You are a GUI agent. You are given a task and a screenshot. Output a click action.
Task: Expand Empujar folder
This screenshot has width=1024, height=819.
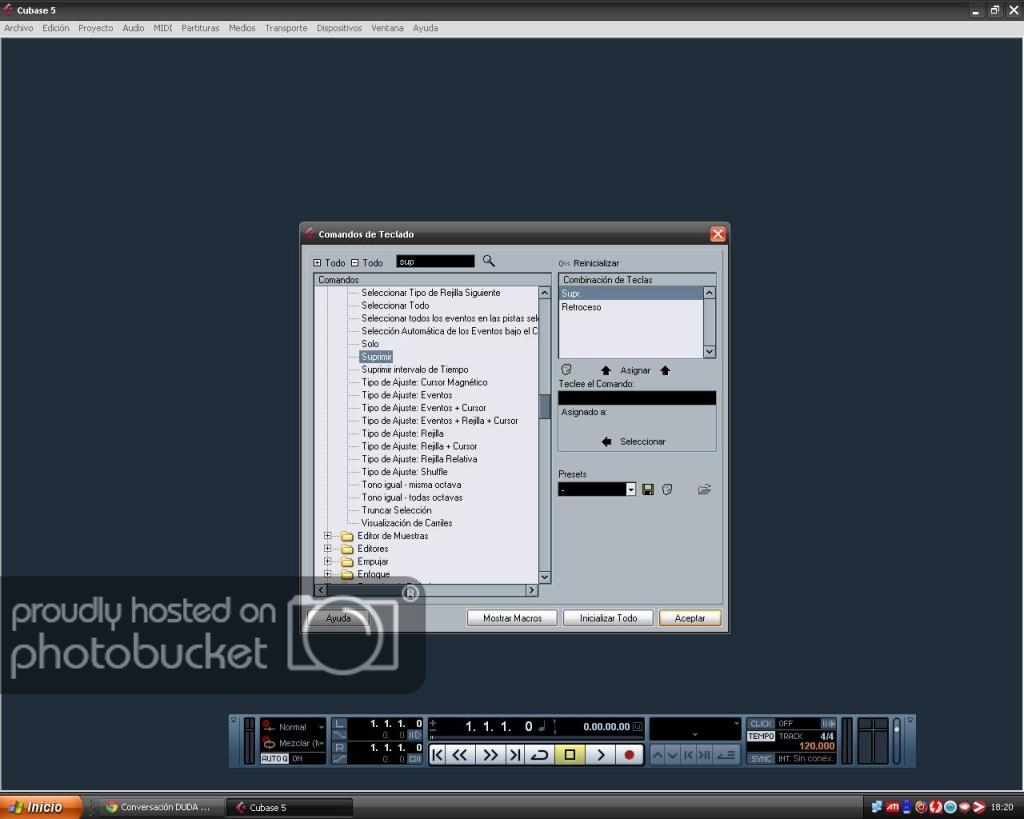[x=328, y=561]
